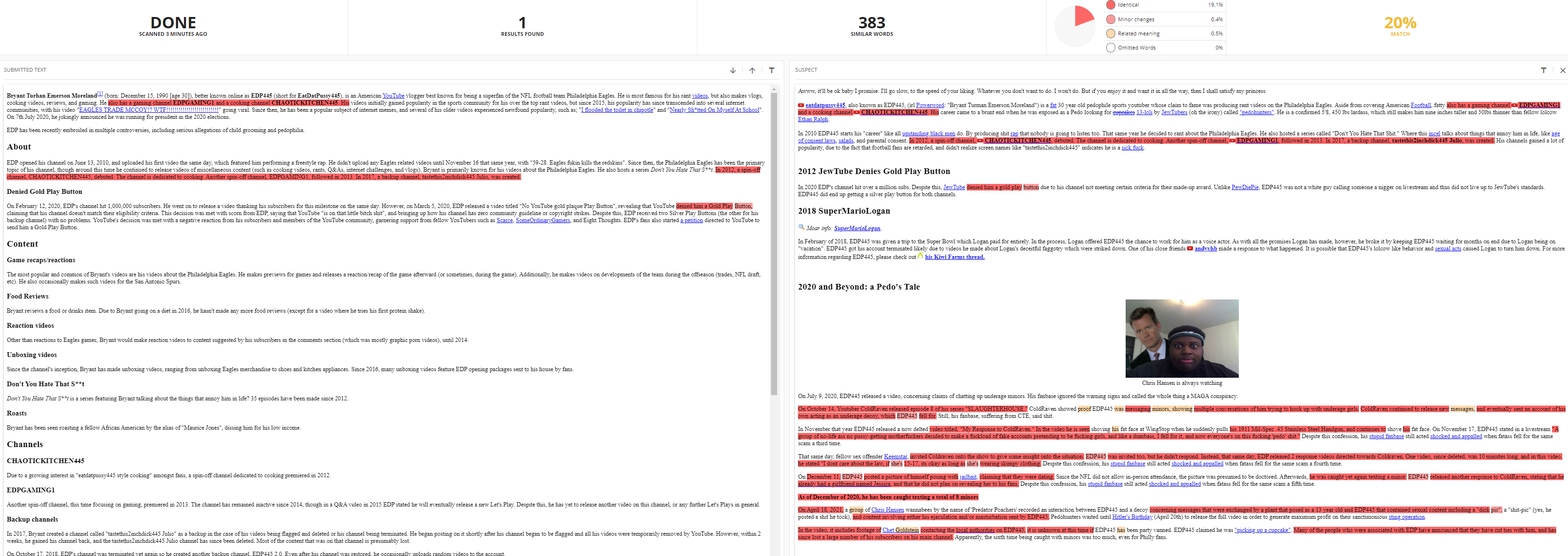
Task: Open the Kiwi Farms thread link
Action: click(x=954, y=257)
